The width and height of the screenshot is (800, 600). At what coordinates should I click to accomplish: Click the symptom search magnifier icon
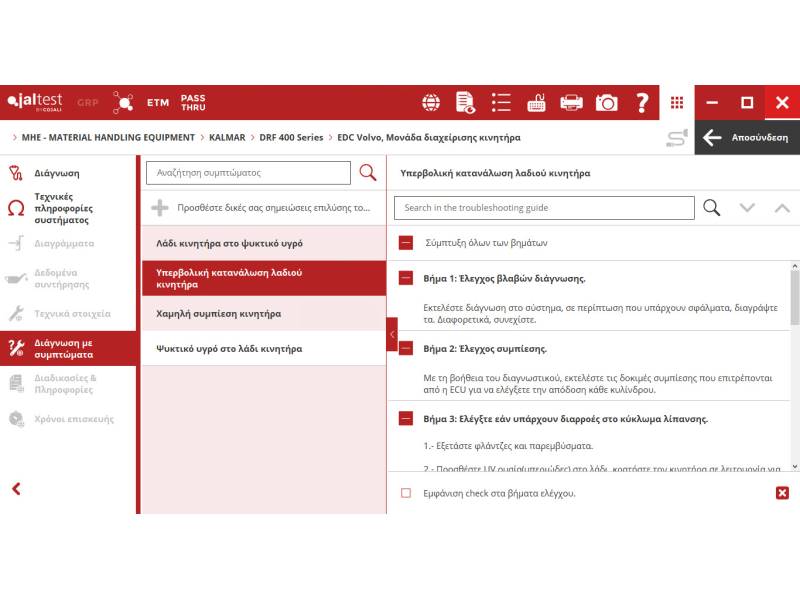(x=368, y=173)
